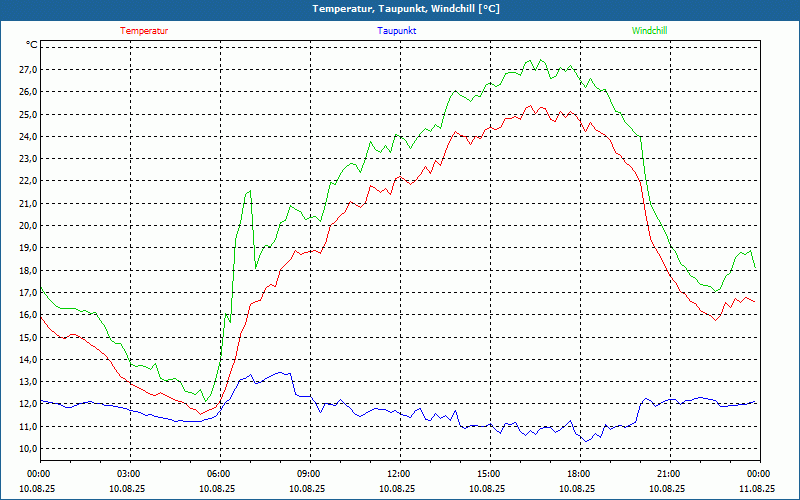This screenshot has width=800, height=500.
Task: Click the 24,0 y-axis value
Action: [29, 136]
